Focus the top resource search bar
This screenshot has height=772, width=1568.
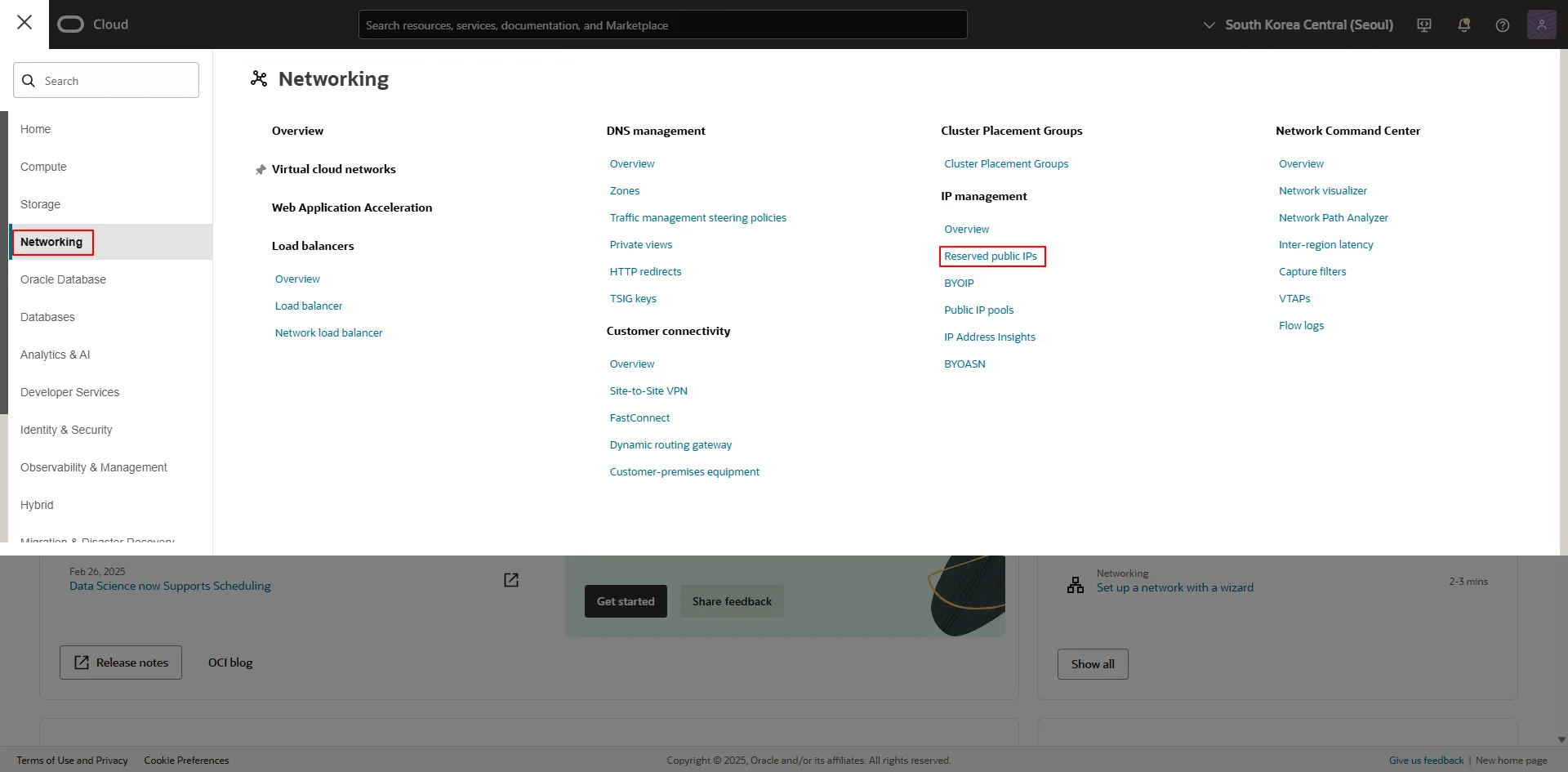(662, 25)
